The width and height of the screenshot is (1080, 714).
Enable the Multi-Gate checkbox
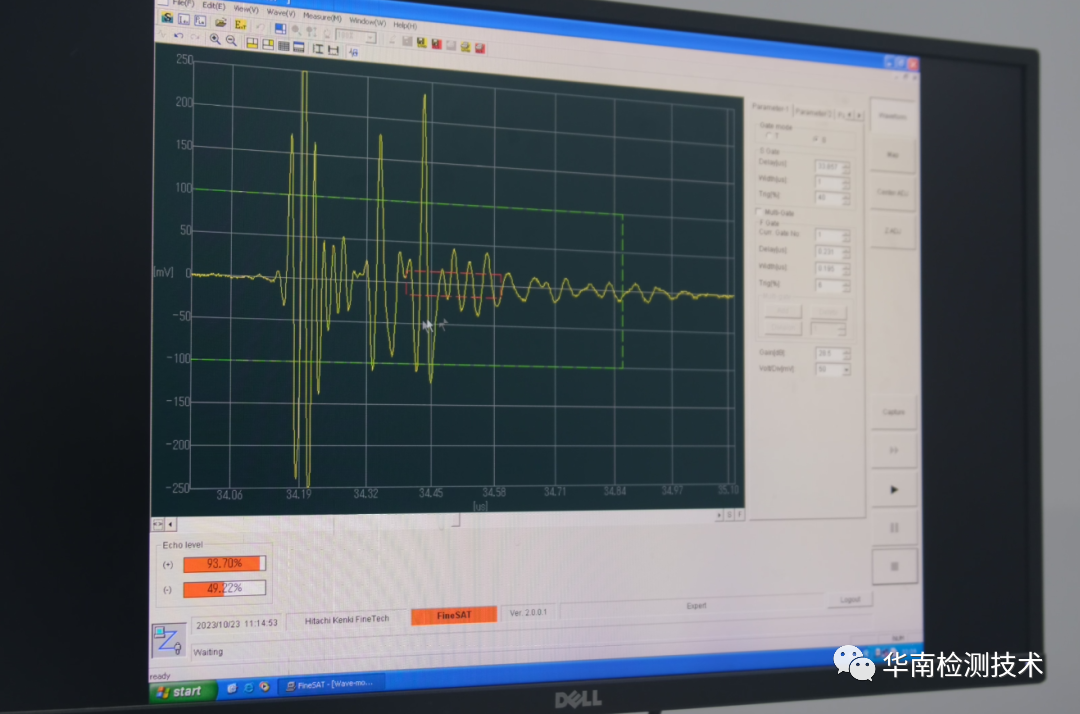pos(757,213)
